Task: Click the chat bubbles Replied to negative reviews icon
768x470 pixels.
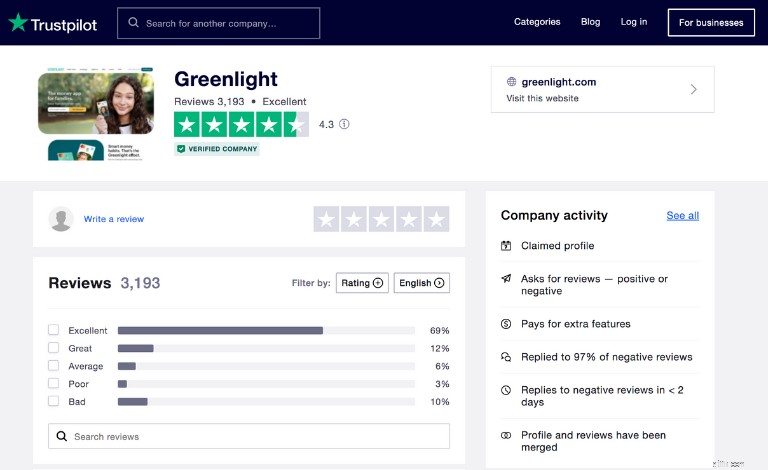Action: coord(506,357)
